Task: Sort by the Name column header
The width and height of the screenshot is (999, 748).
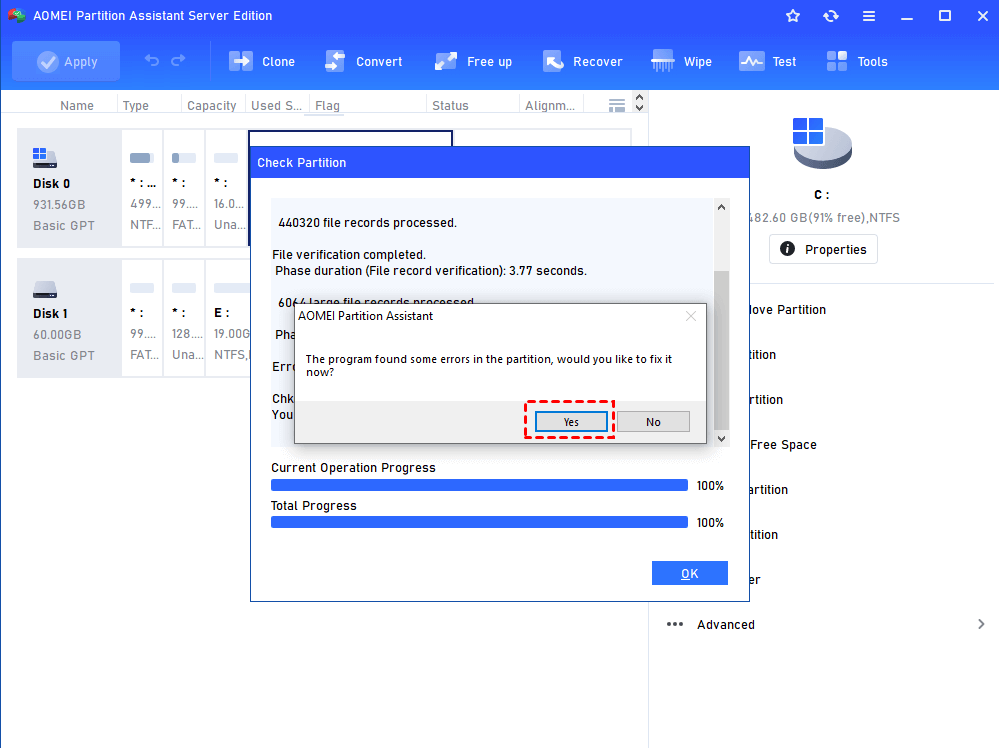Action: click(x=77, y=106)
